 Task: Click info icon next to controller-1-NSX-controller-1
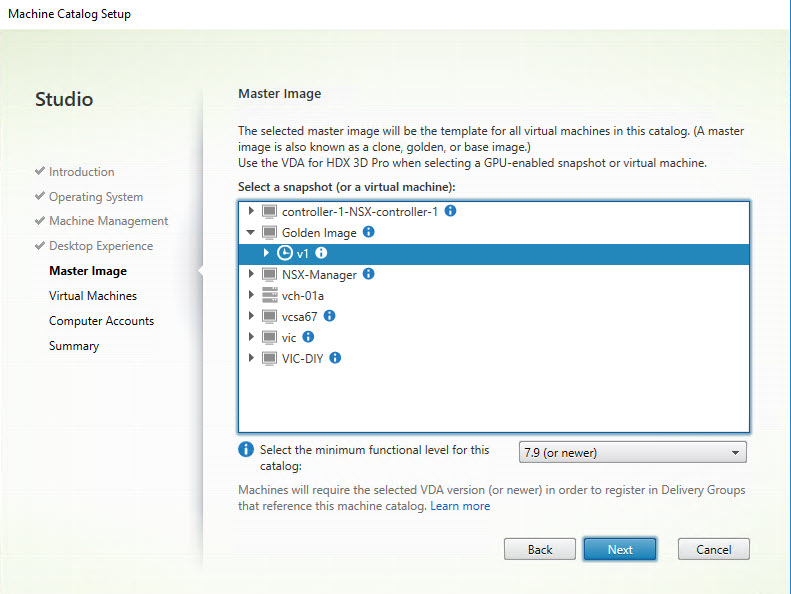coord(450,212)
